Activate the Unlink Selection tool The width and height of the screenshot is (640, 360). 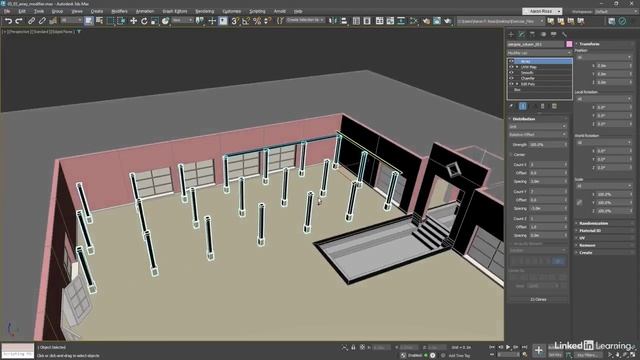(x=42, y=21)
